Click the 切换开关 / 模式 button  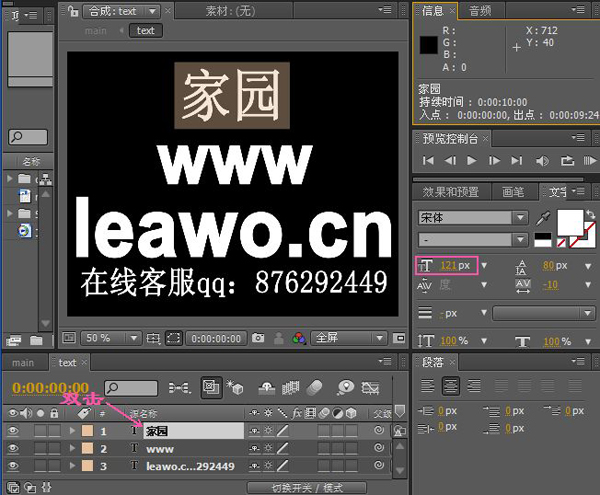pos(307,488)
